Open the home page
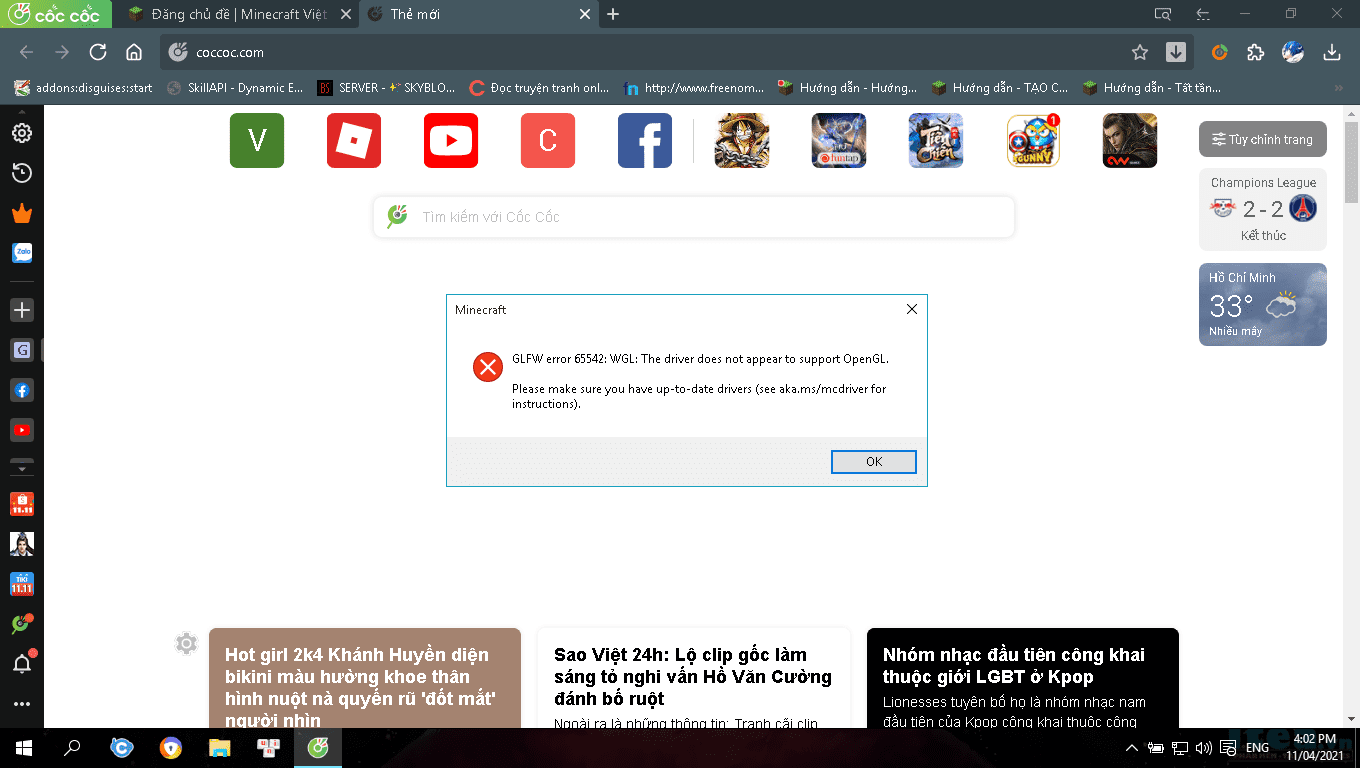Image resolution: width=1360 pixels, height=768 pixels. tap(134, 52)
